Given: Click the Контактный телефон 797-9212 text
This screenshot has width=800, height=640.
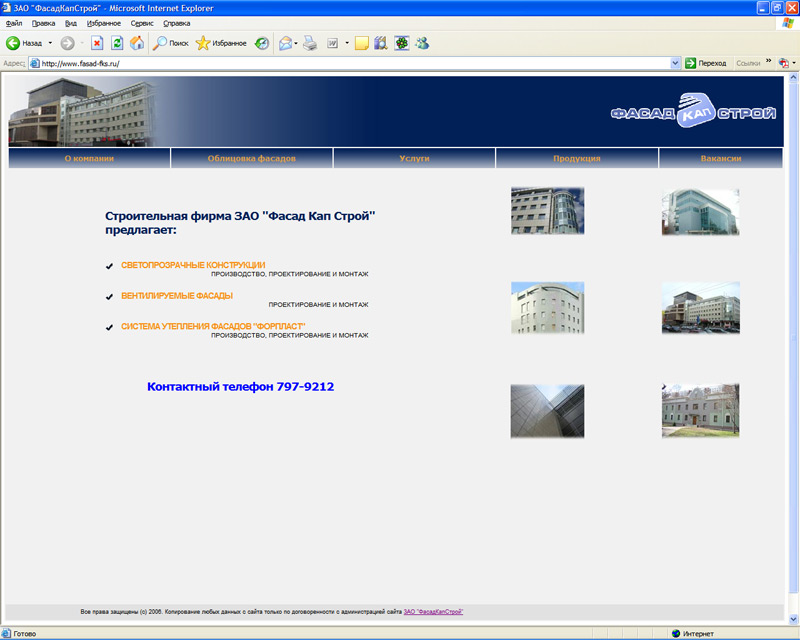Looking at the screenshot, I should (240, 386).
